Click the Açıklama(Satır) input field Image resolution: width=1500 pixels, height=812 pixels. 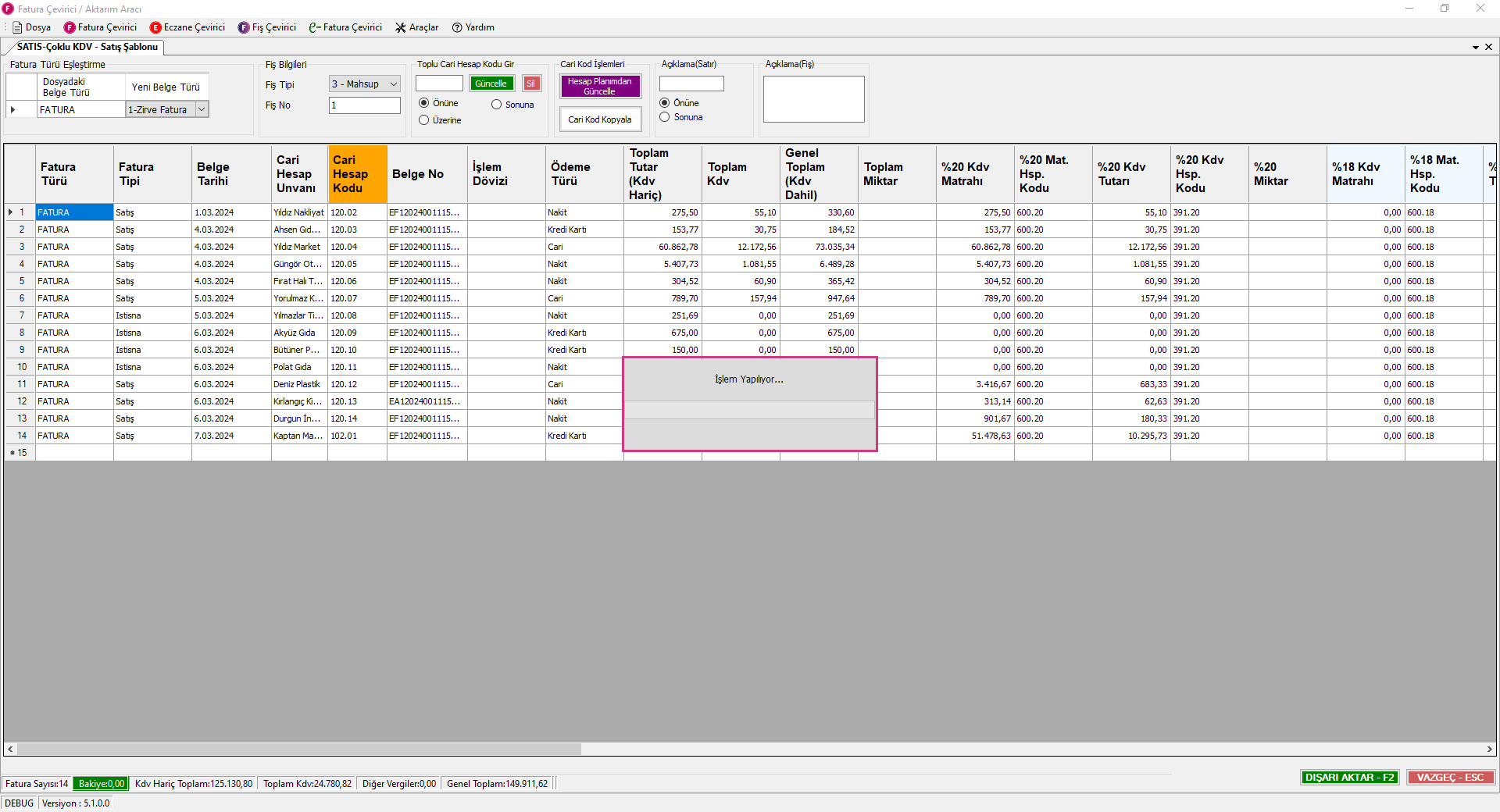(x=691, y=84)
